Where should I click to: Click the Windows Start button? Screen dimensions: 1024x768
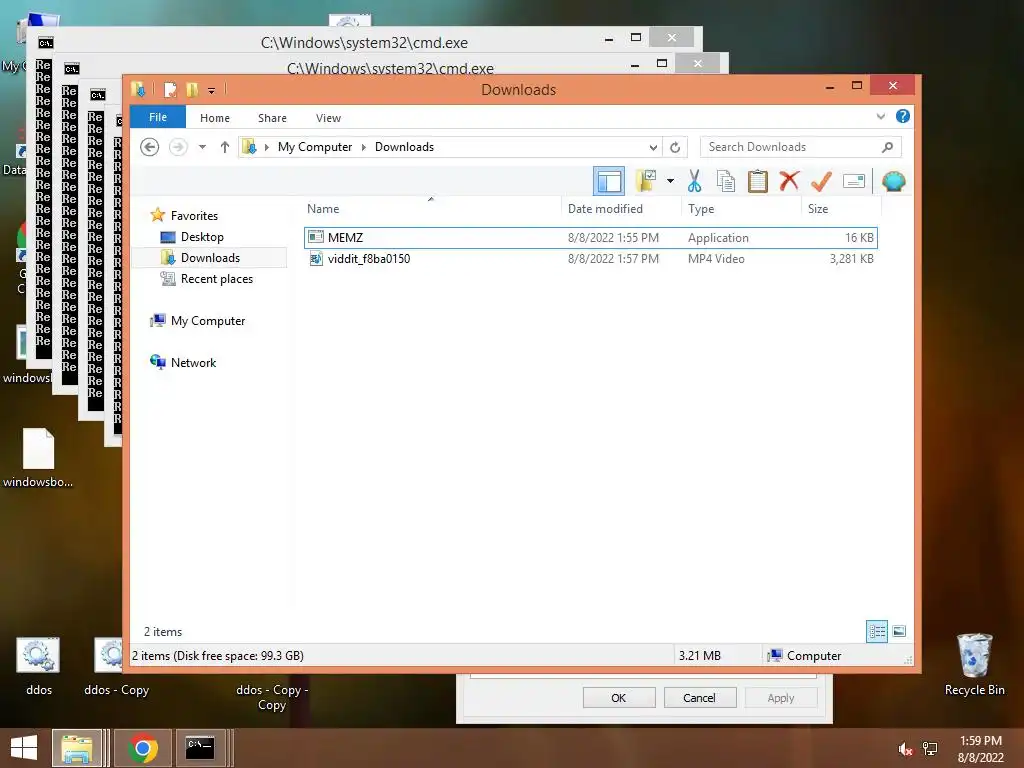click(24, 748)
